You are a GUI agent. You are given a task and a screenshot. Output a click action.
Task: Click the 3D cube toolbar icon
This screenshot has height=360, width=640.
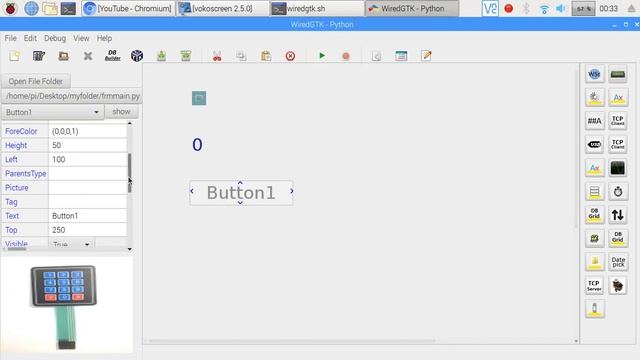point(137,56)
